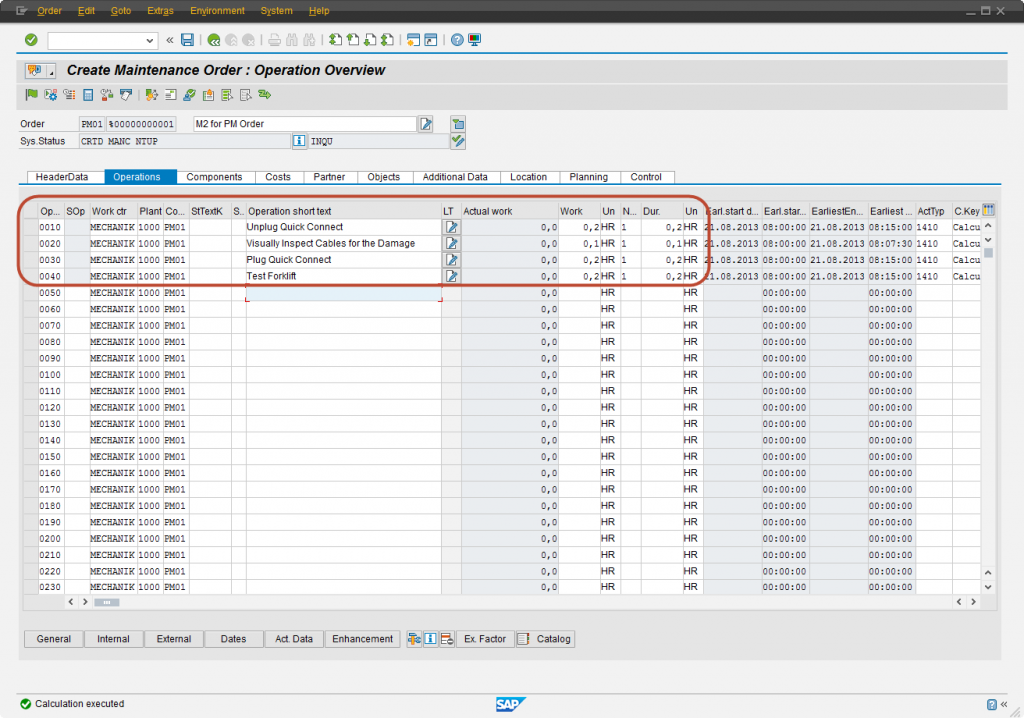The height and width of the screenshot is (718, 1024).
Task: Click the table's horizontal scrollbar thumb
Action: 106,602
